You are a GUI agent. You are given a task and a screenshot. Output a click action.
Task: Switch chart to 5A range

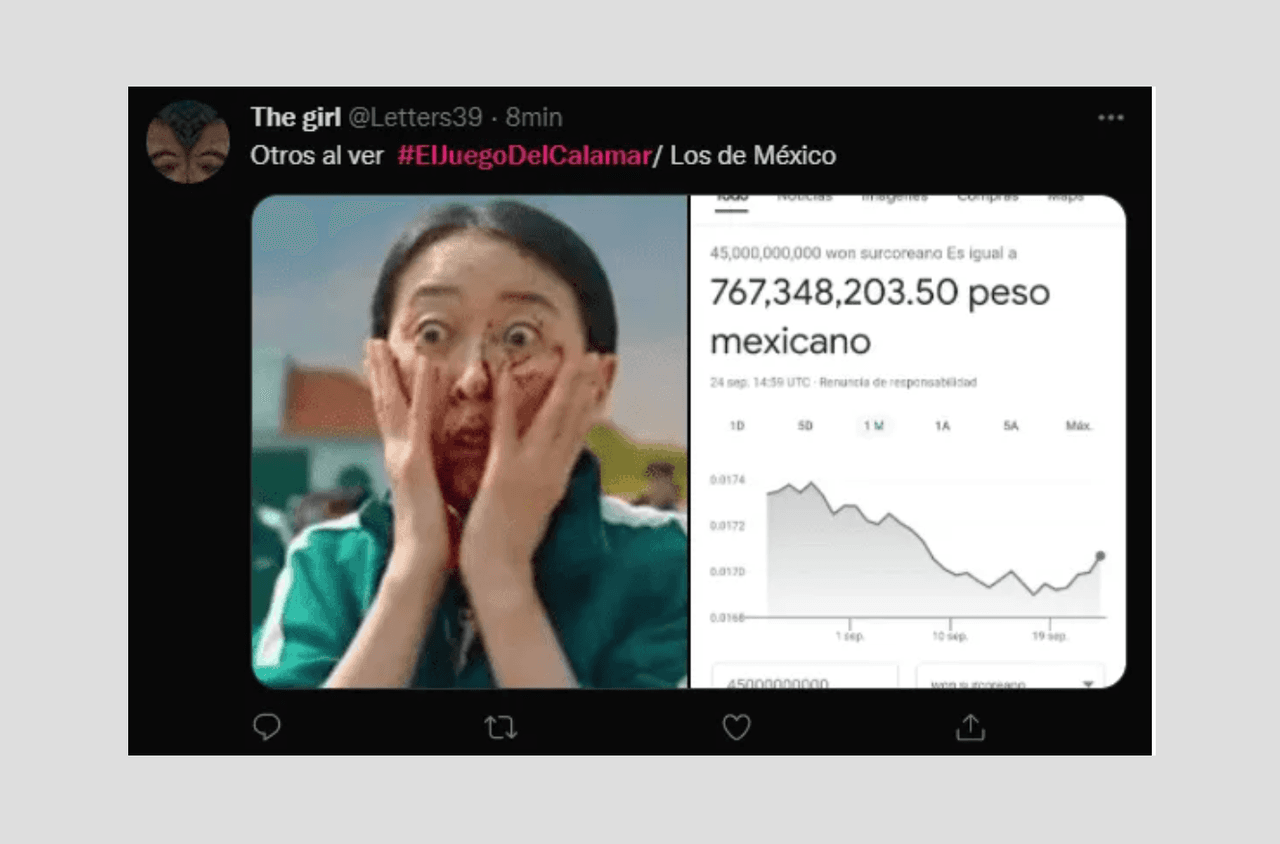coord(1010,426)
